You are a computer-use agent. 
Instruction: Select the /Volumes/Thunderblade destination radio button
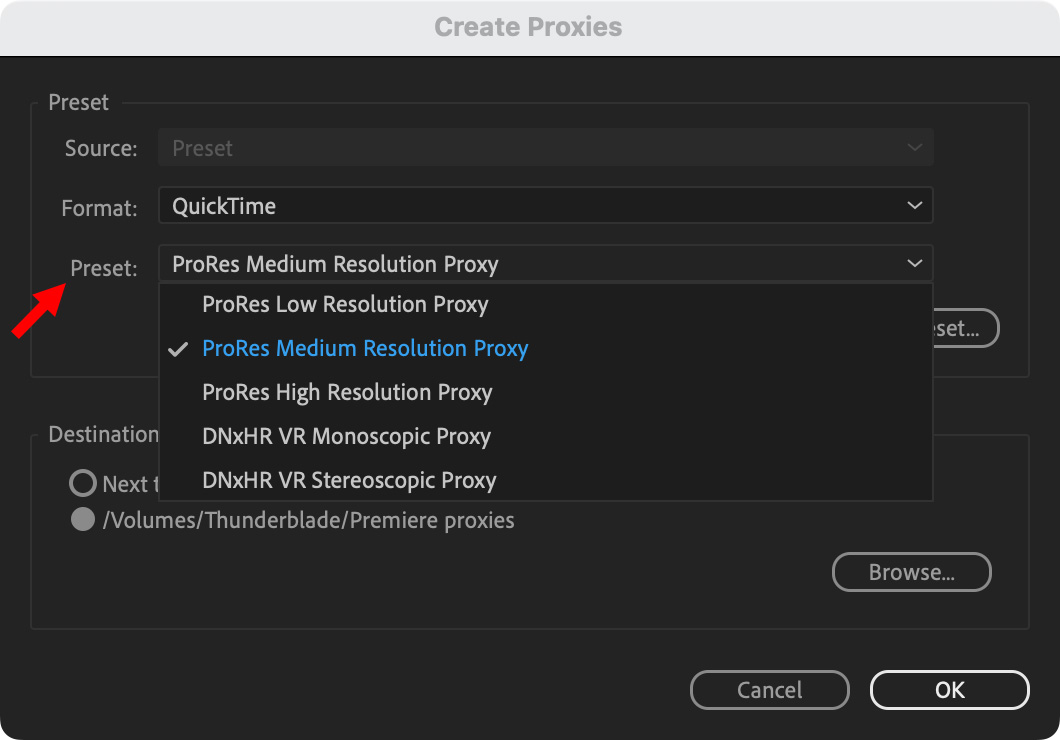(83, 520)
